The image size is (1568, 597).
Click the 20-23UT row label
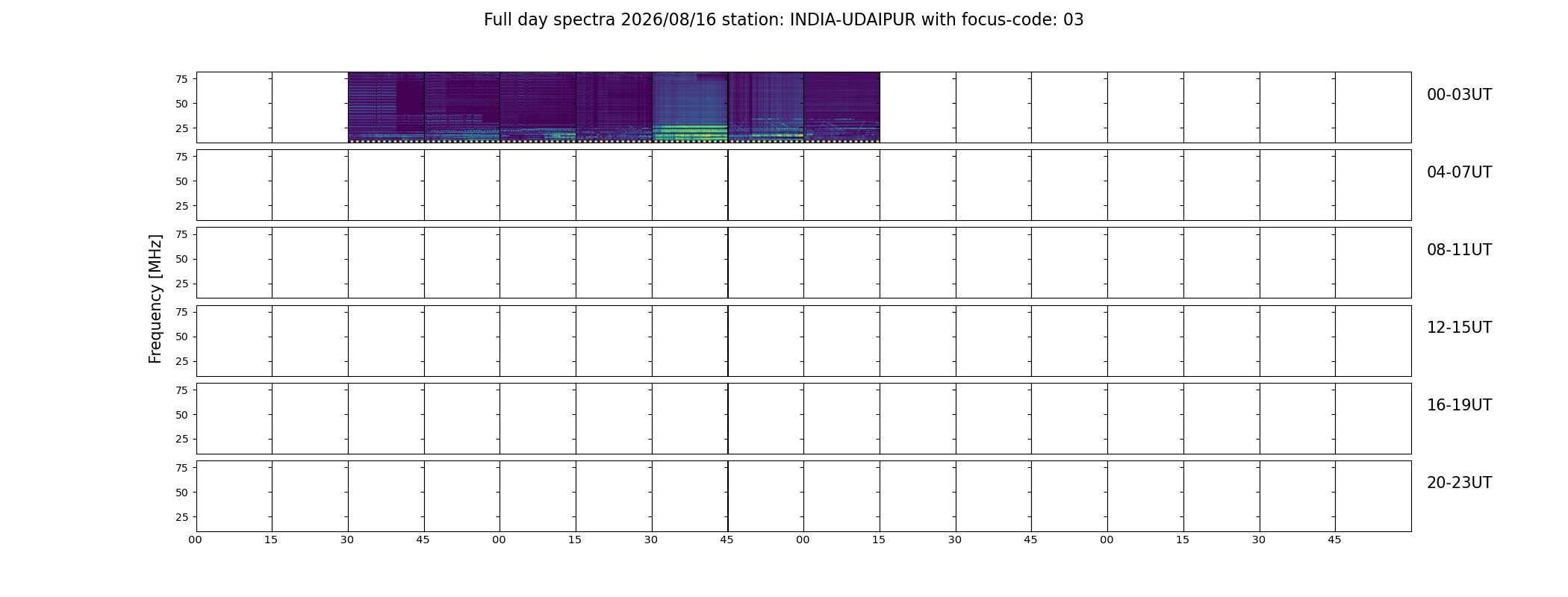click(x=1459, y=483)
